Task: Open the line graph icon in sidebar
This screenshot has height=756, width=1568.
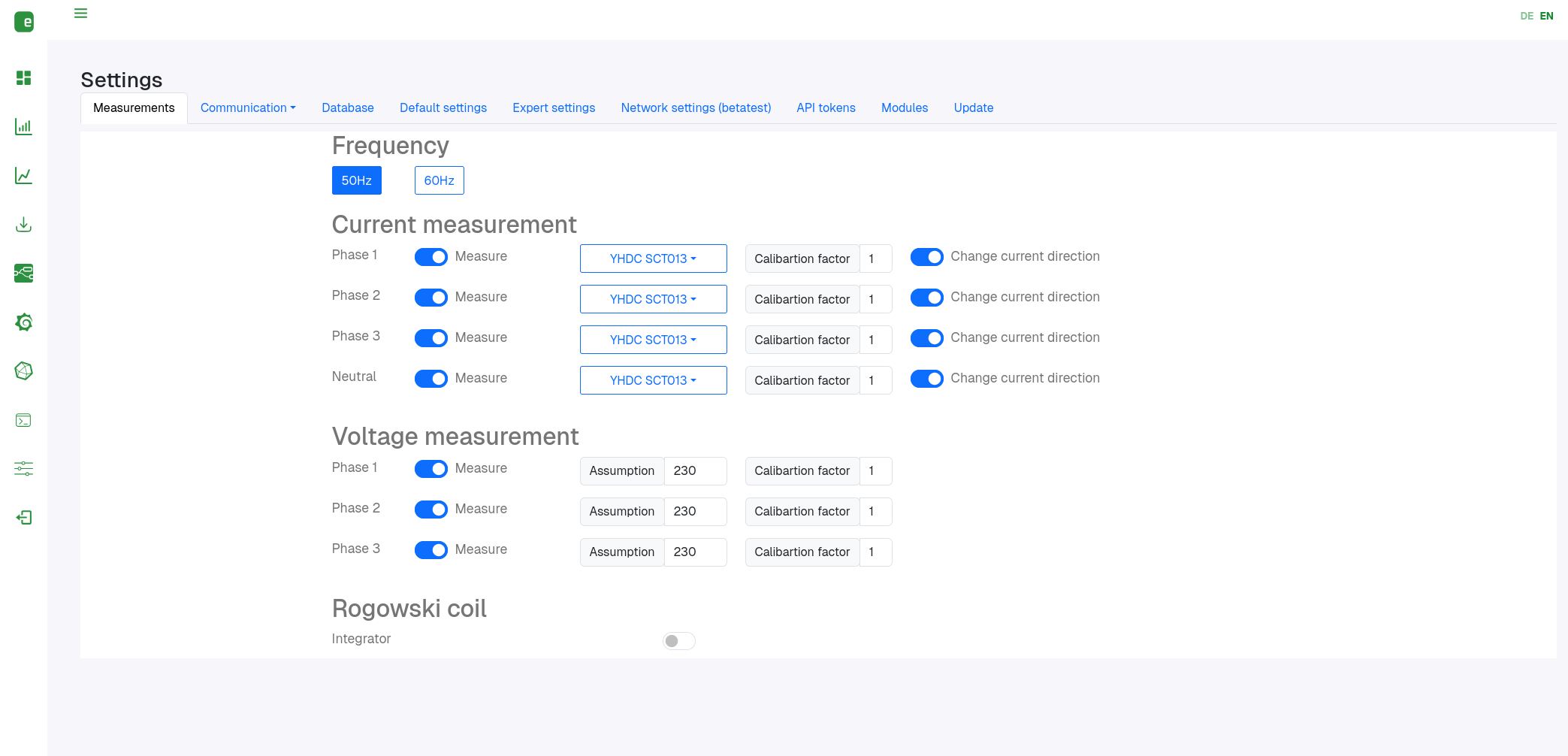Action: point(23,176)
